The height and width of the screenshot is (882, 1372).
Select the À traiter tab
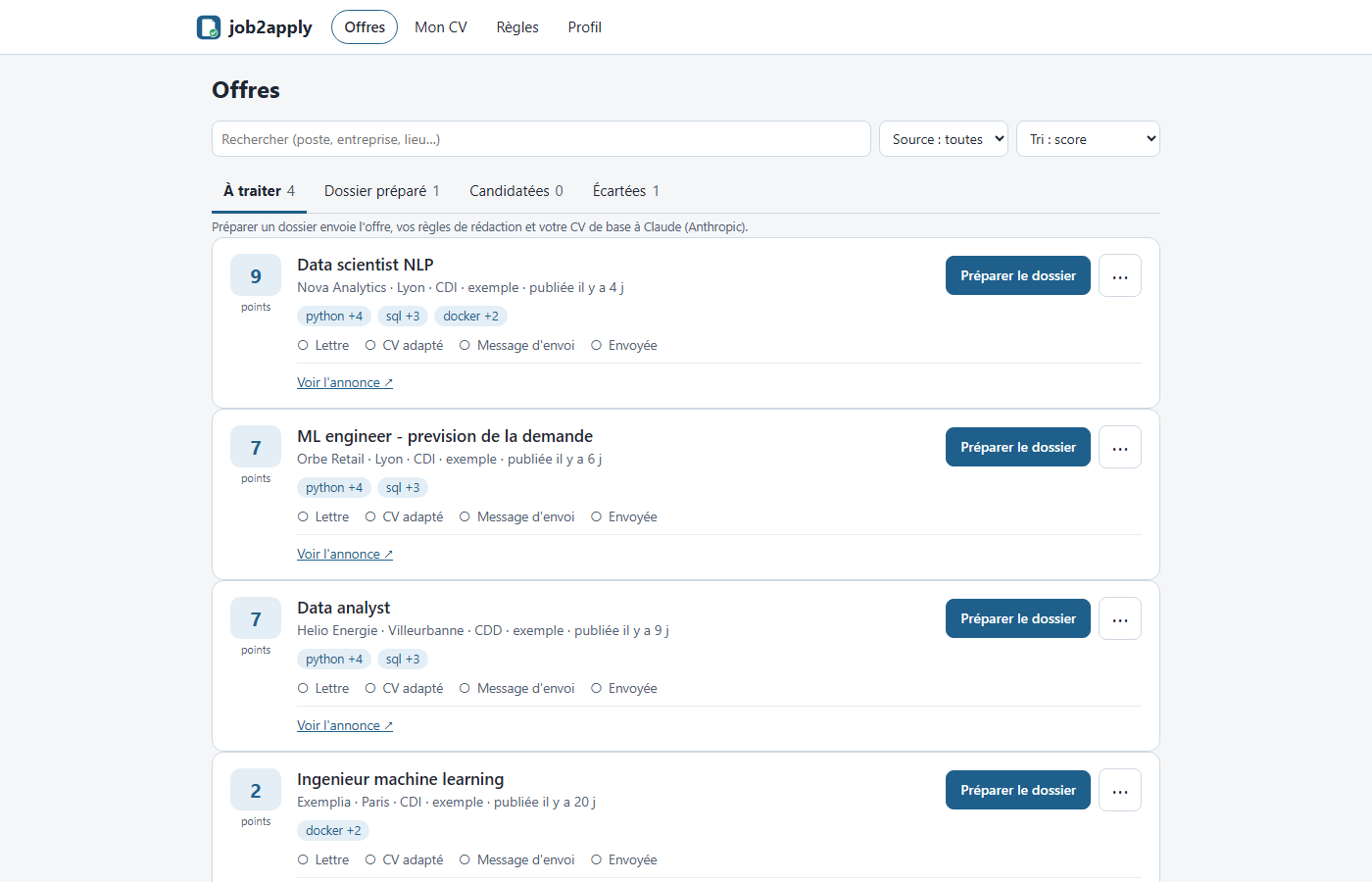pyautogui.click(x=259, y=191)
